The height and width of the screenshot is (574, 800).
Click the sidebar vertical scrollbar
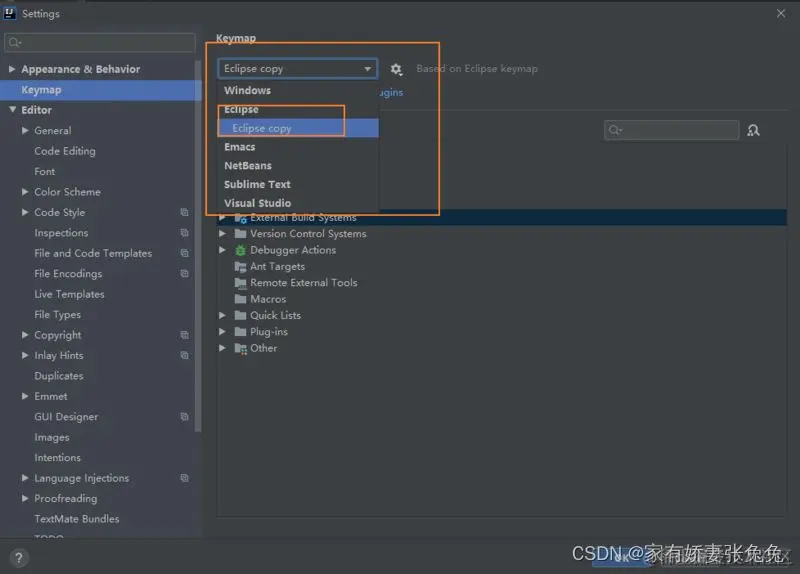pyautogui.click(x=198, y=247)
